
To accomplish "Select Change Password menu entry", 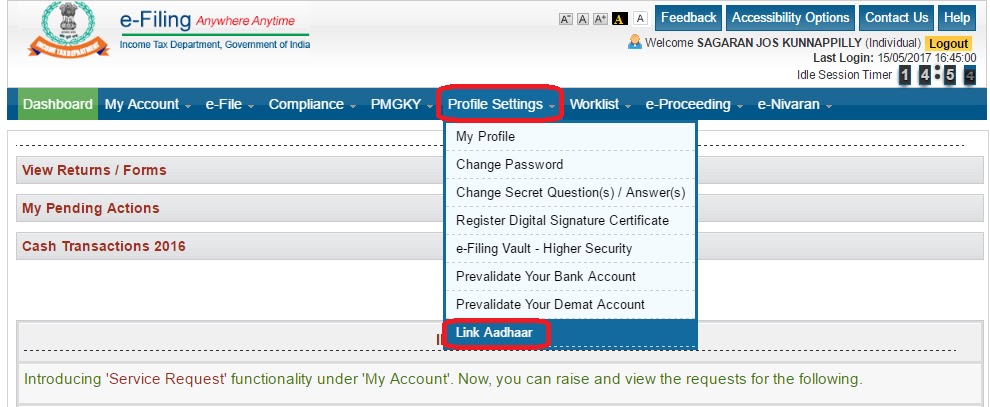I will pos(571,165).
